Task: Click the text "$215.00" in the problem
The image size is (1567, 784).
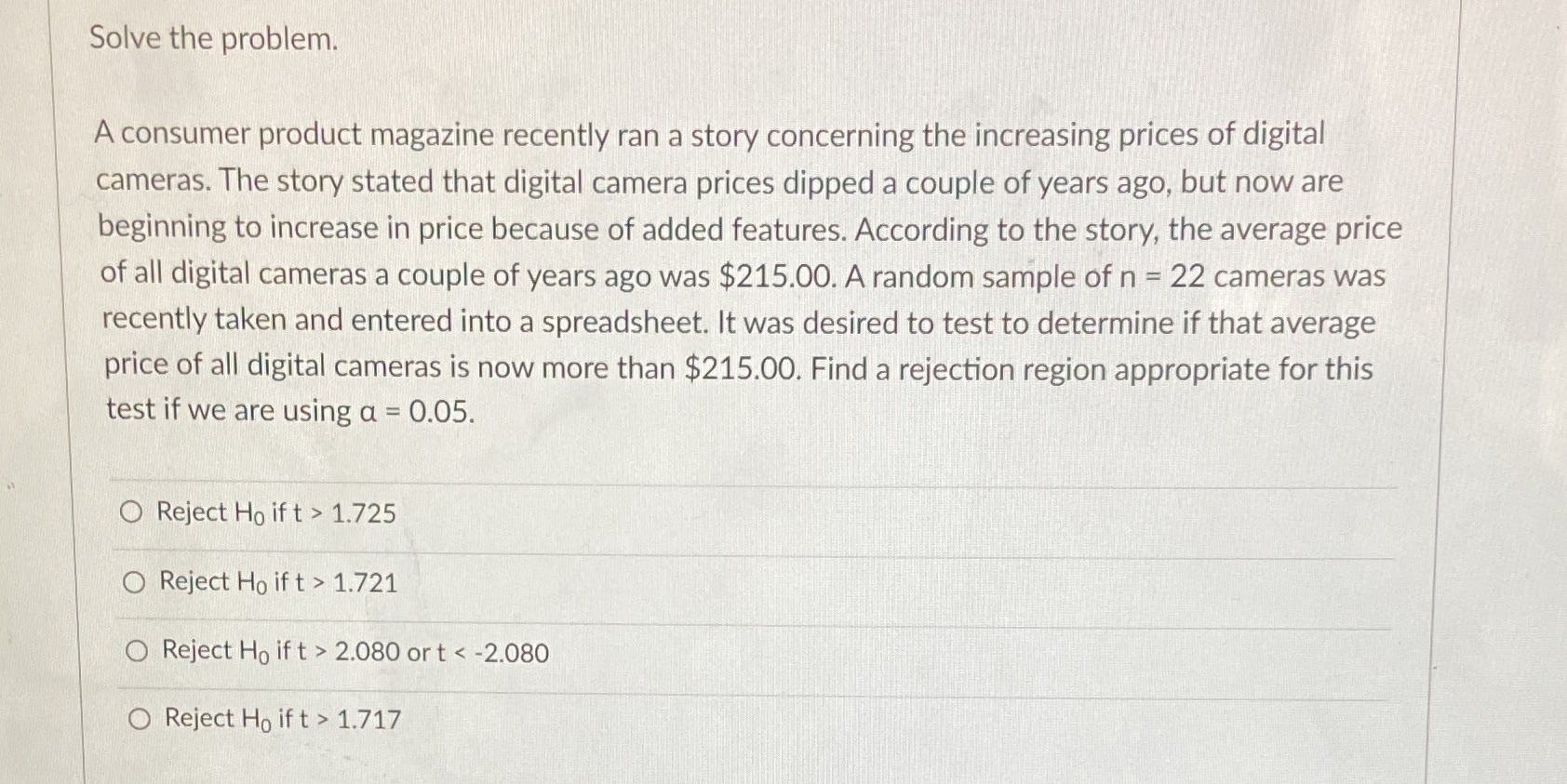Action: pos(776,274)
